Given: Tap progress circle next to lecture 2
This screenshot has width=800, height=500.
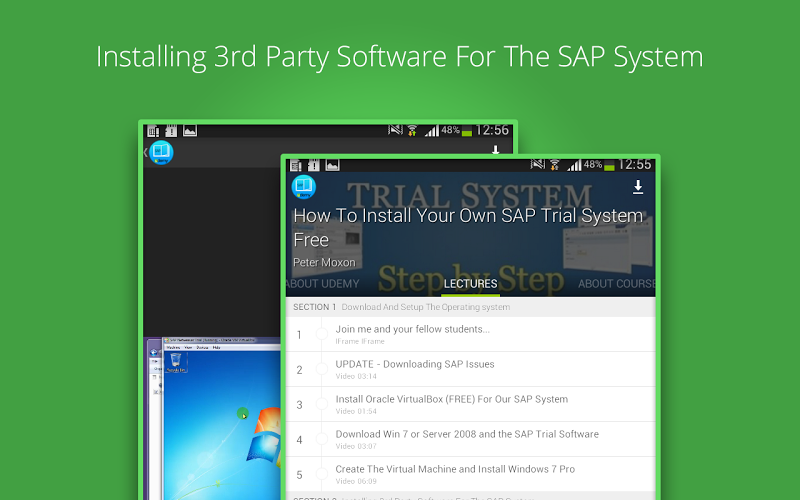Looking at the screenshot, I should pos(322,369).
